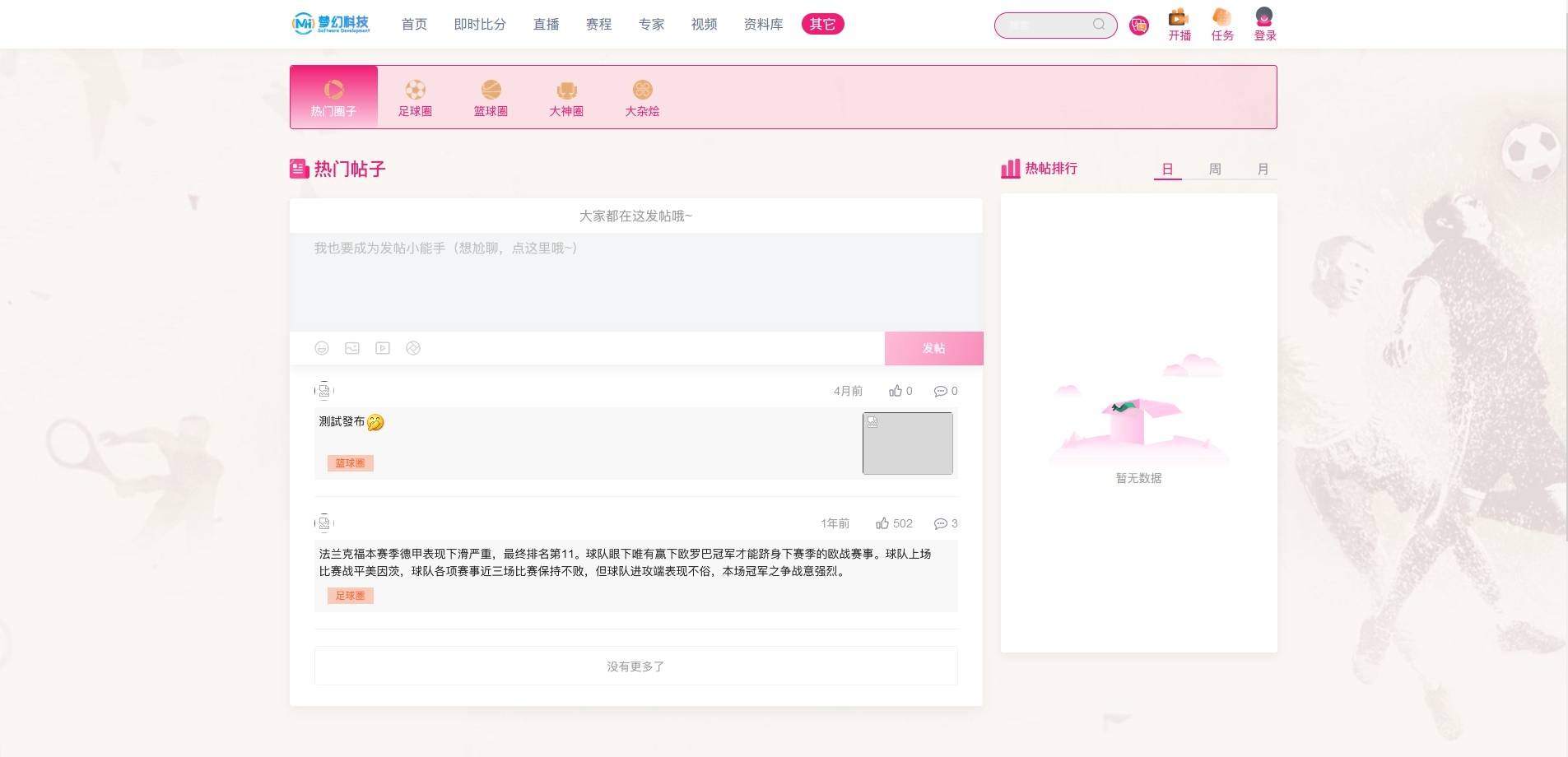Select the 大神圈 circle tab
Image resolution: width=1568 pixels, height=757 pixels.
pyautogui.click(x=566, y=97)
